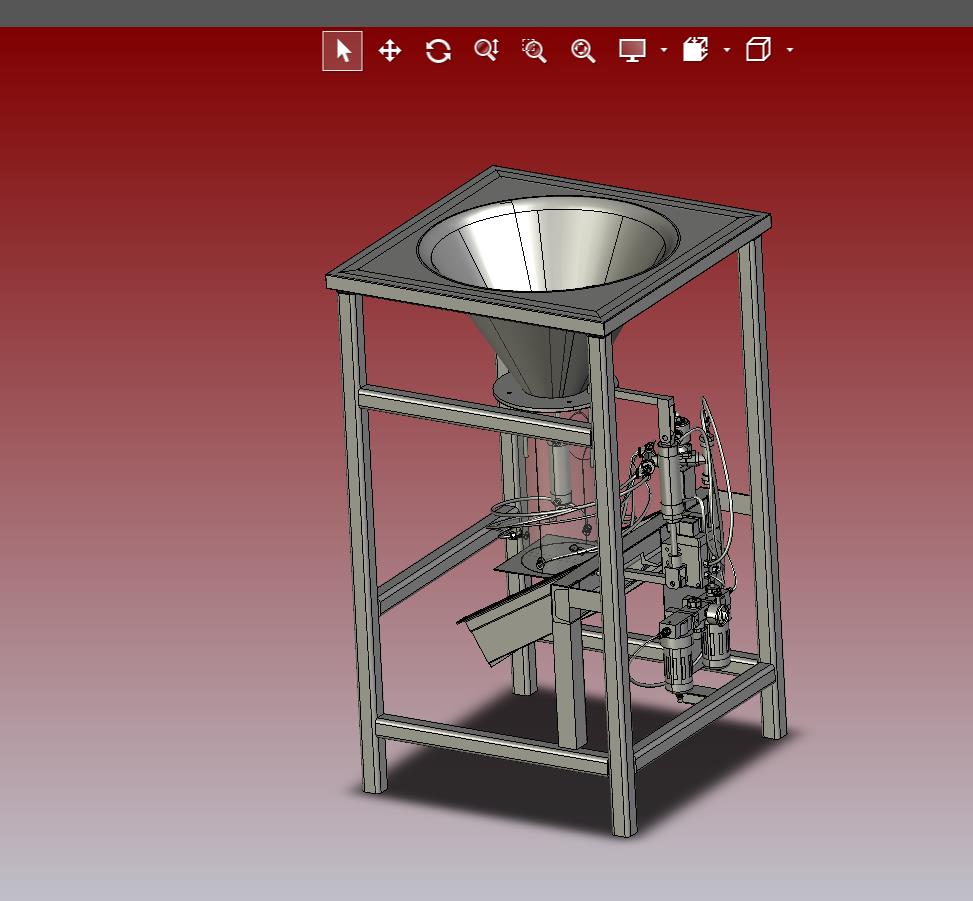Choose the zoom to area tool
Image resolution: width=973 pixels, height=901 pixels.
pos(534,50)
